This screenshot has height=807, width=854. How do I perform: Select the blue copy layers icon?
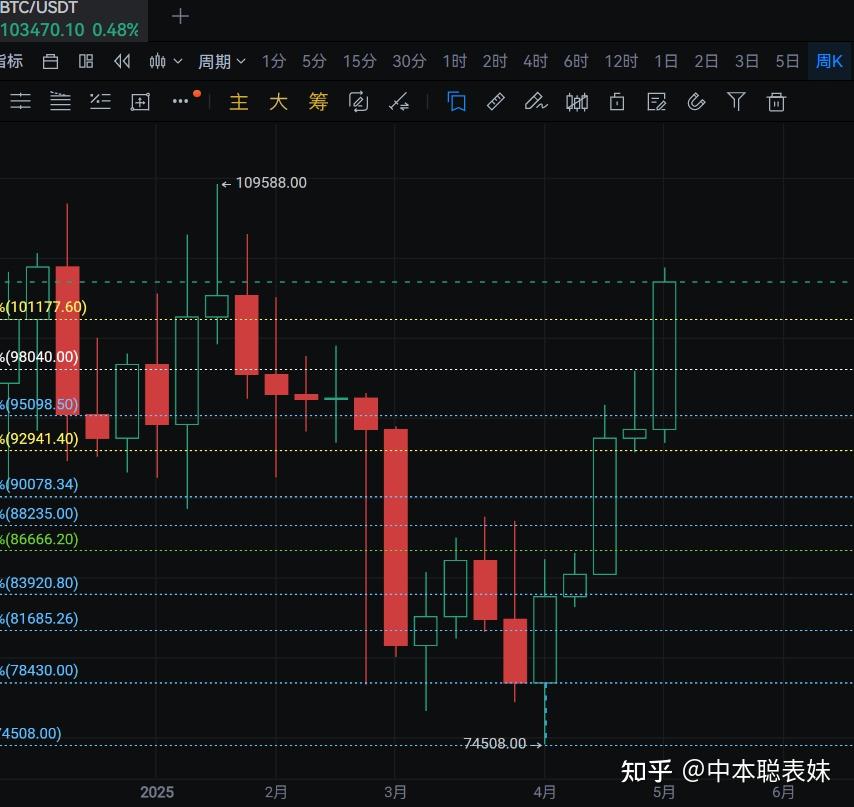tap(456, 102)
